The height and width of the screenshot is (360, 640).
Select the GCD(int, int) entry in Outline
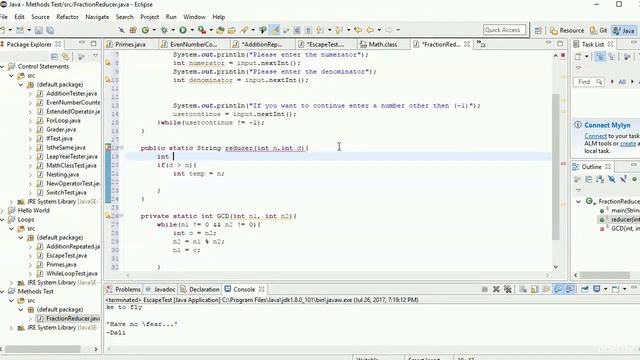click(x=620, y=229)
